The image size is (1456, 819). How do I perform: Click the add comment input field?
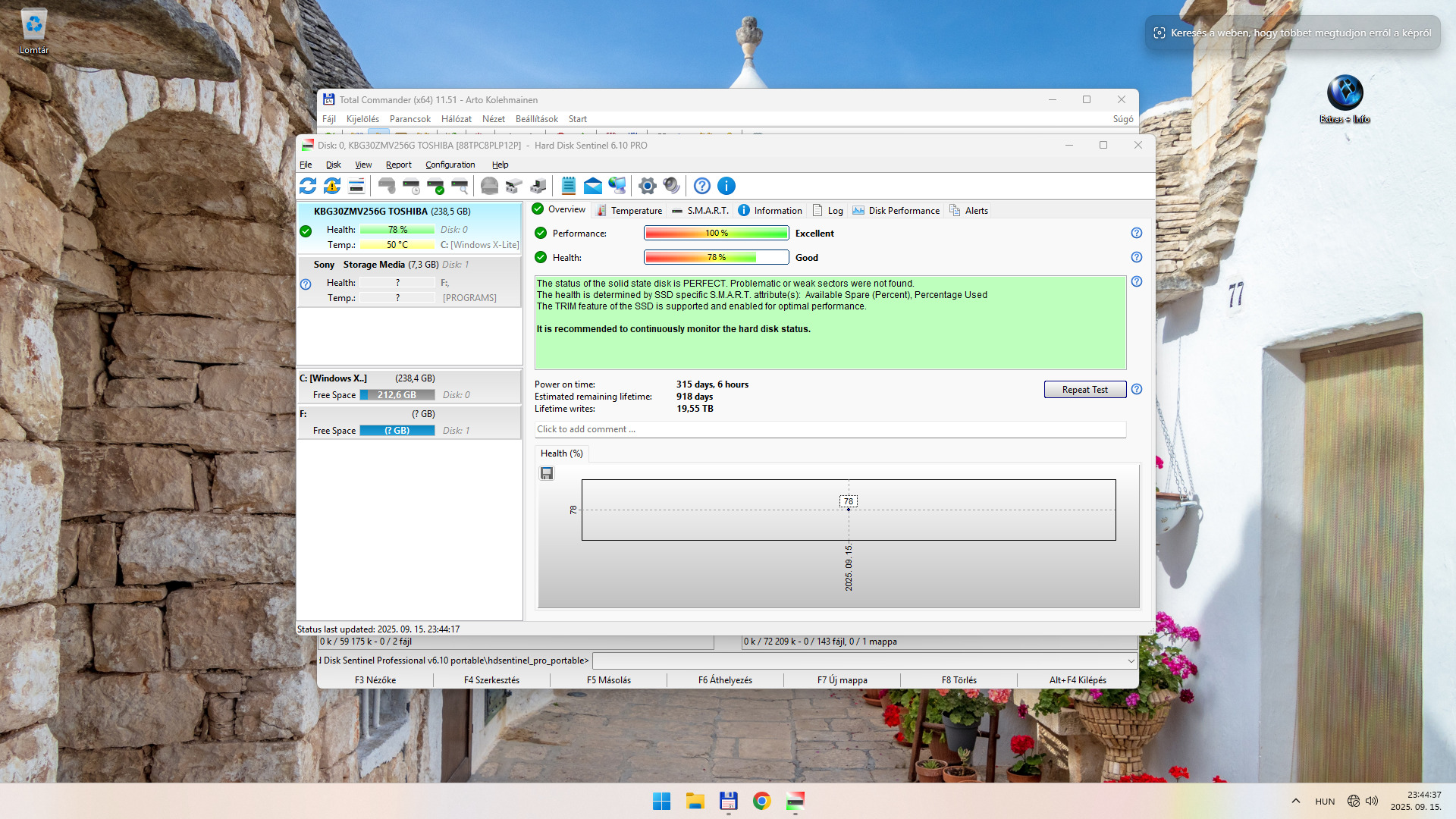click(x=830, y=429)
